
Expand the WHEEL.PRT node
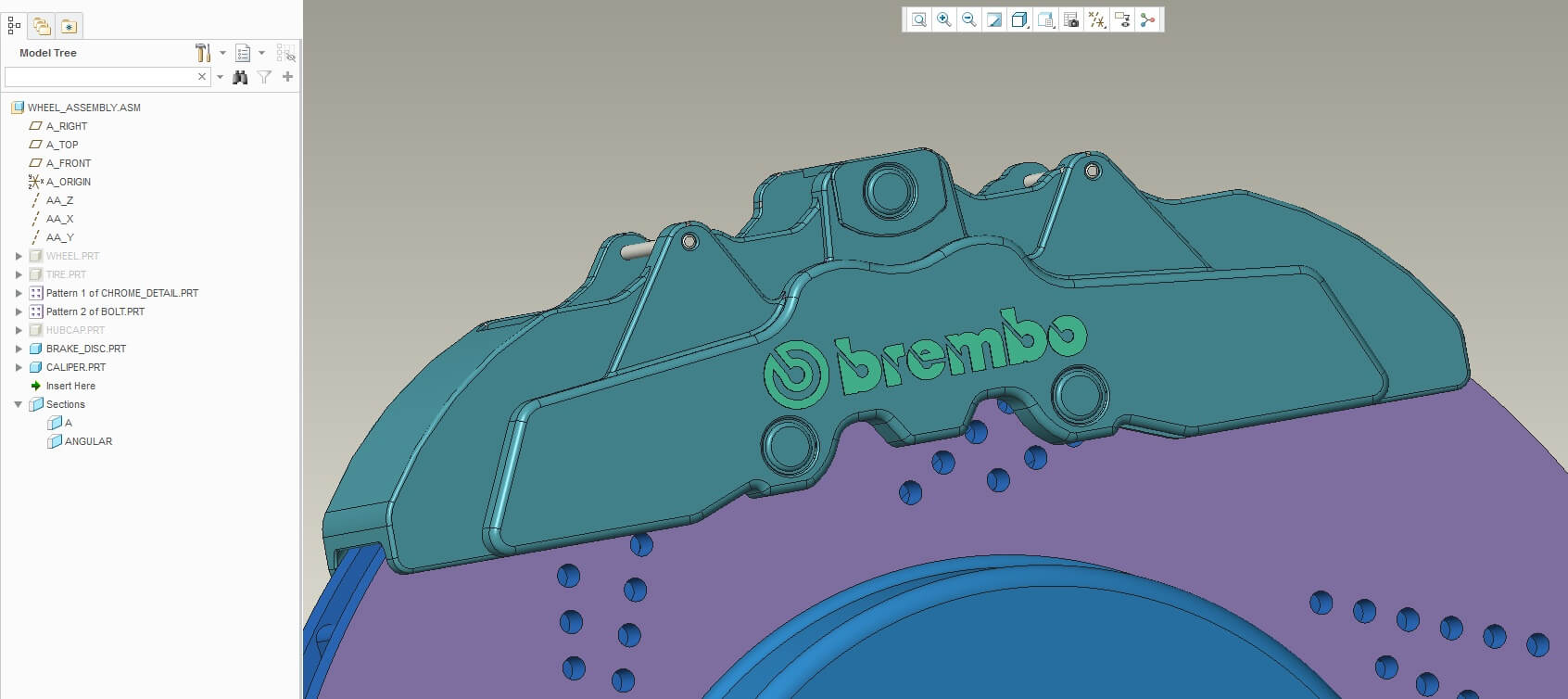(x=19, y=256)
